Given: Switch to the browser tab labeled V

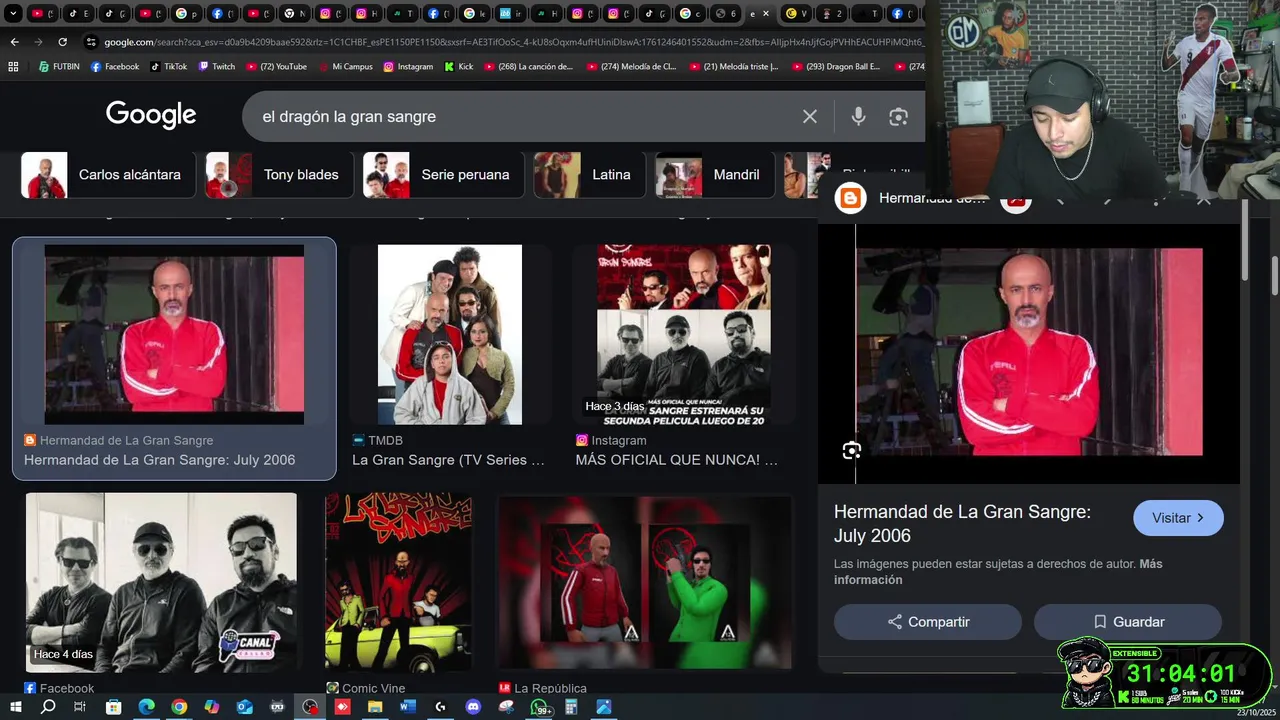Looking at the screenshot, I should [x=798, y=14].
